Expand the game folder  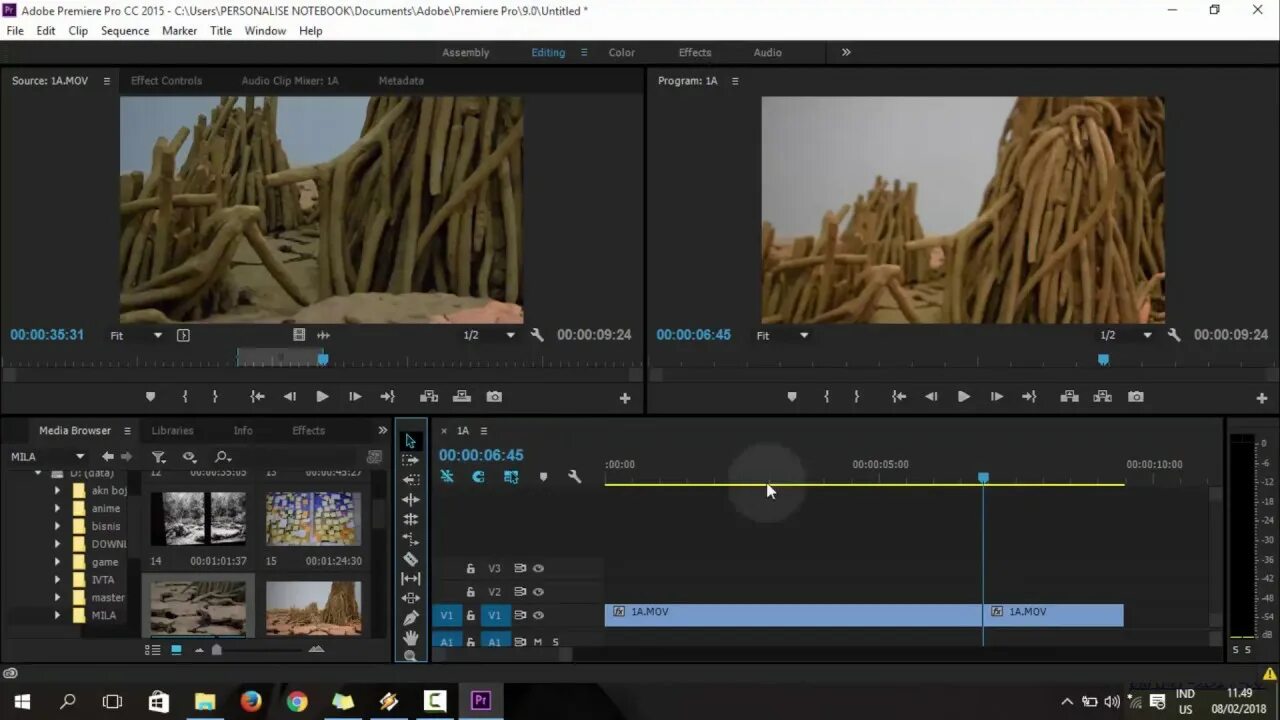[x=57, y=562]
